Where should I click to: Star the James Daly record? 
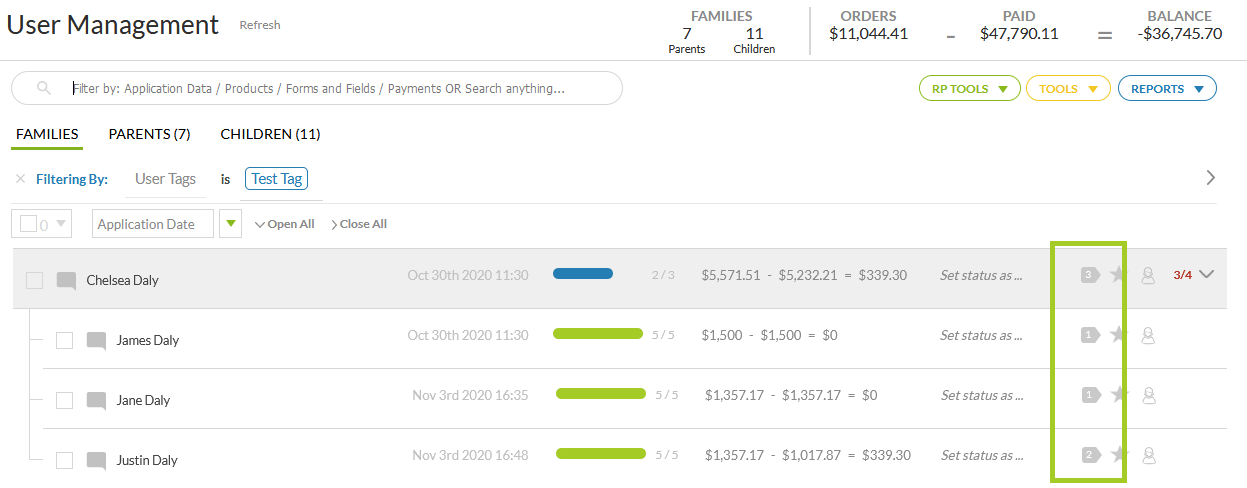(1119, 335)
